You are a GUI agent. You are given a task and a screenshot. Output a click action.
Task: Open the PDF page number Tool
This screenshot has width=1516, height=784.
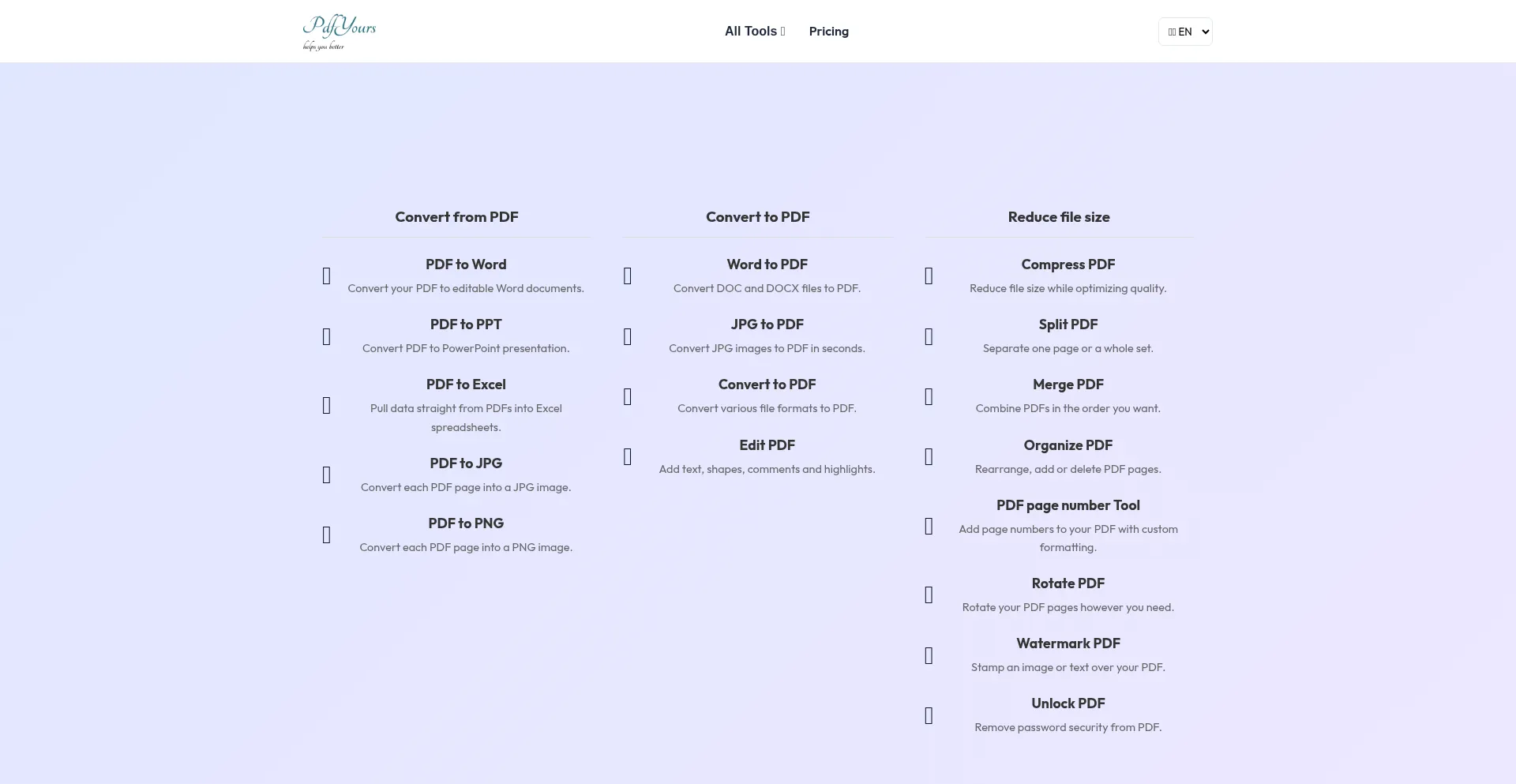pyautogui.click(x=1068, y=505)
